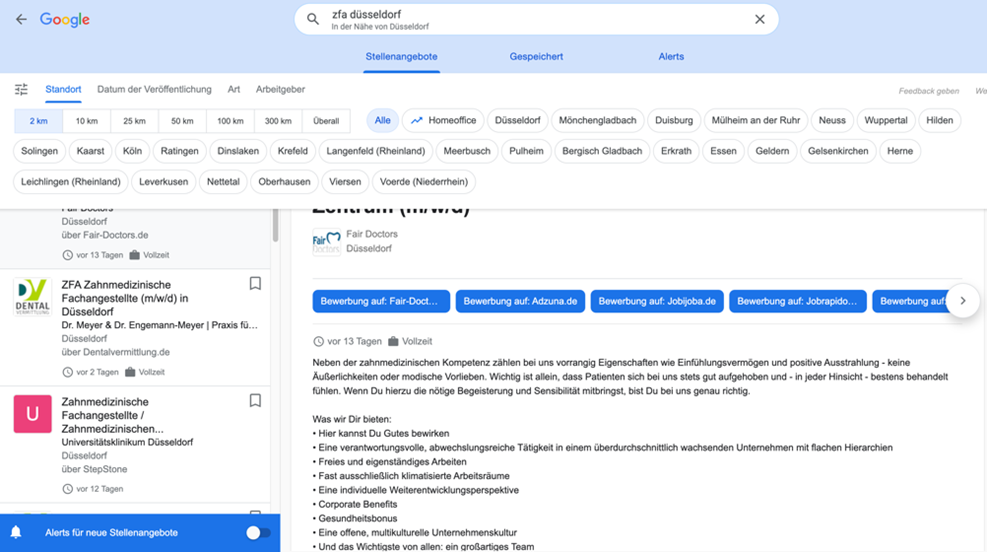
Task: Choose the 10 km radius
Action: pos(87,121)
